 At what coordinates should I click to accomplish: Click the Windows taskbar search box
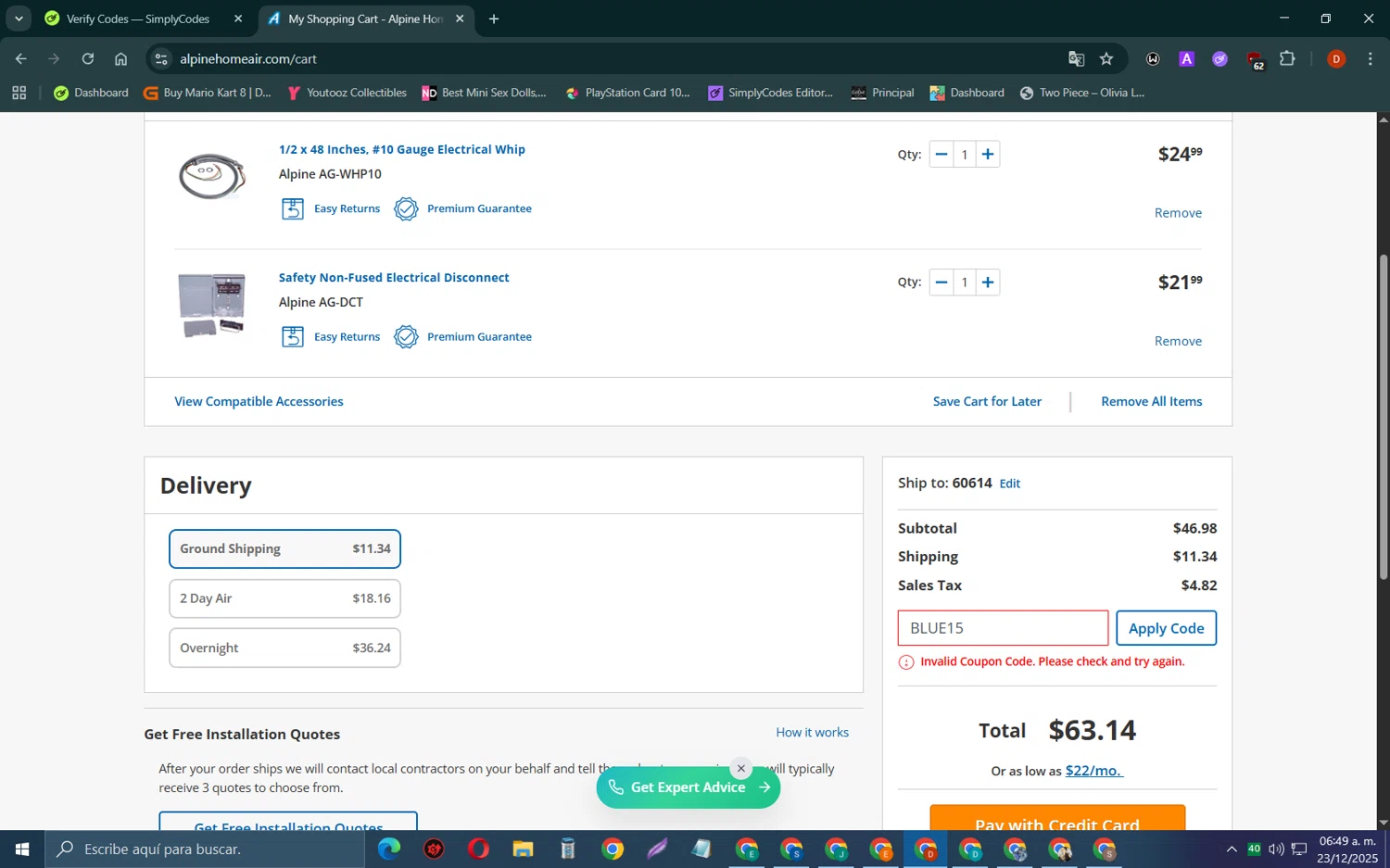coord(205,849)
